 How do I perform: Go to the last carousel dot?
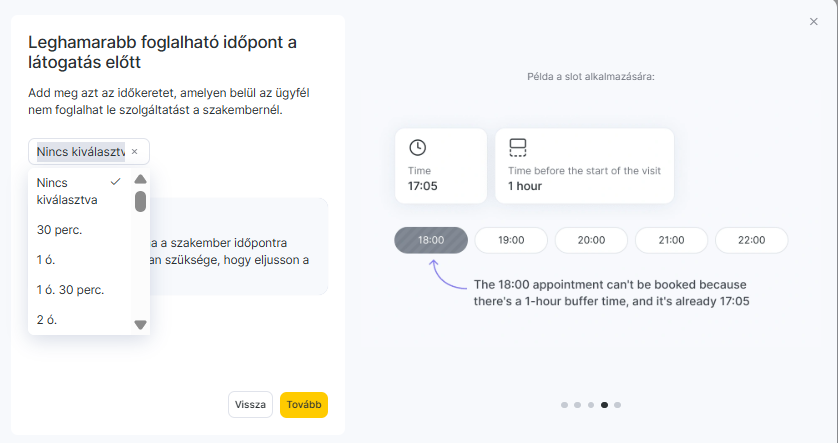tap(618, 405)
